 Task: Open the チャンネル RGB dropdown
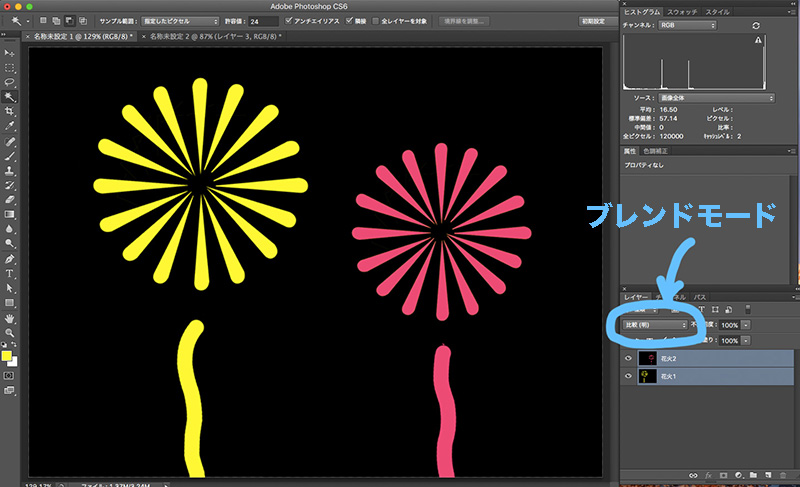687,25
